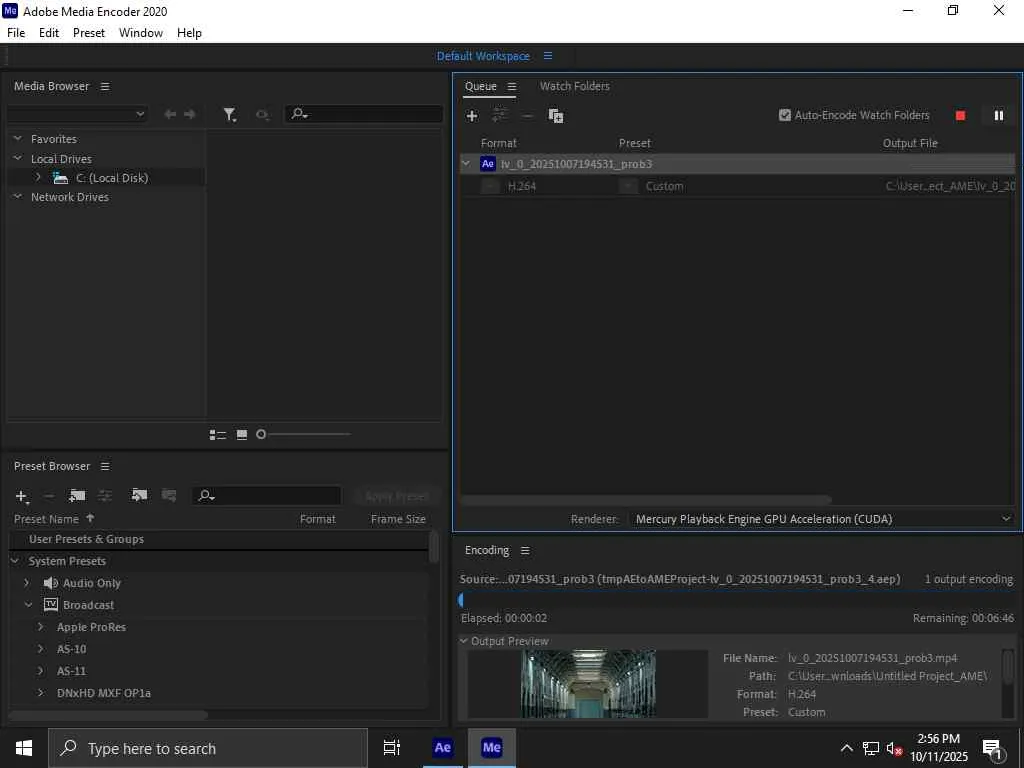Click the Media Browser back arrow

click(x=170, y=114)
